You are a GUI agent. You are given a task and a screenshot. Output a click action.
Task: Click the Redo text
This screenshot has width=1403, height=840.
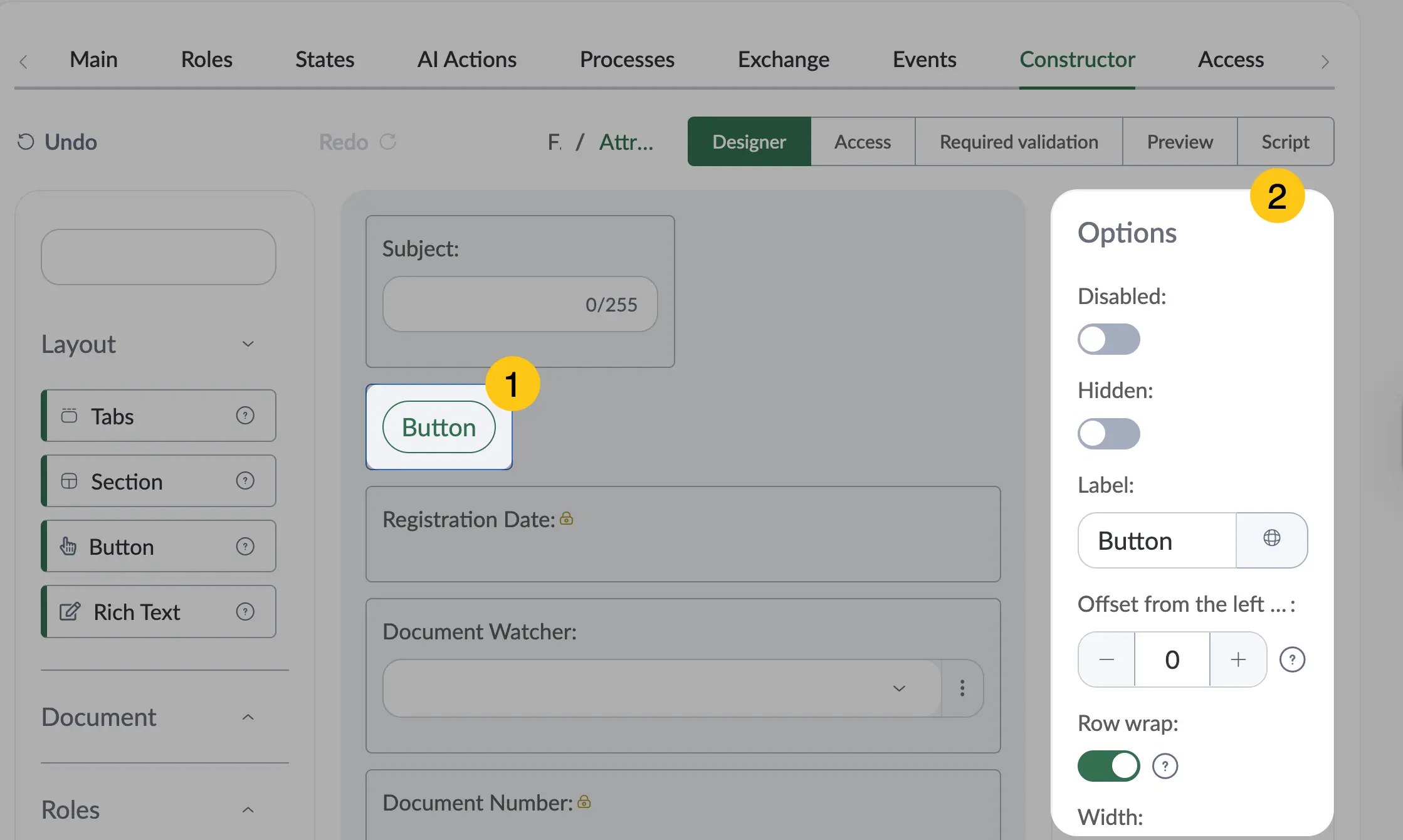coord(344,142)
